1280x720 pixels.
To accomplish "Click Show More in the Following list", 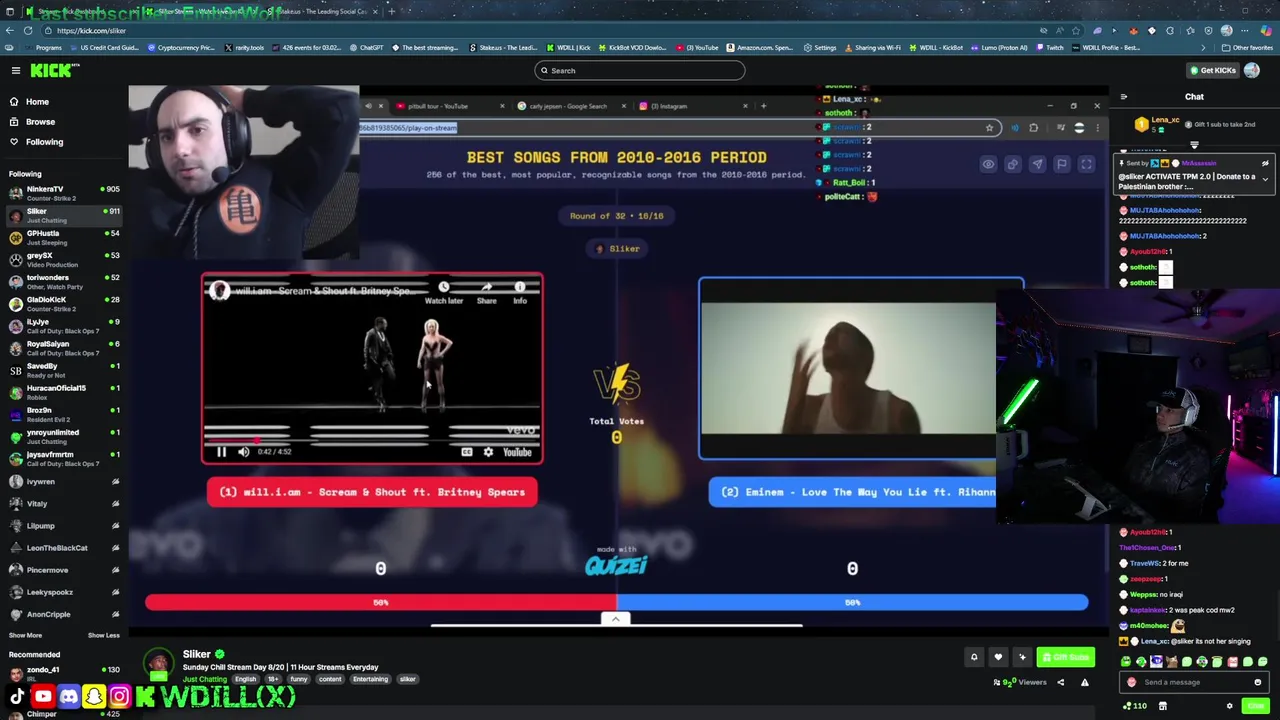I will [25, 635].
